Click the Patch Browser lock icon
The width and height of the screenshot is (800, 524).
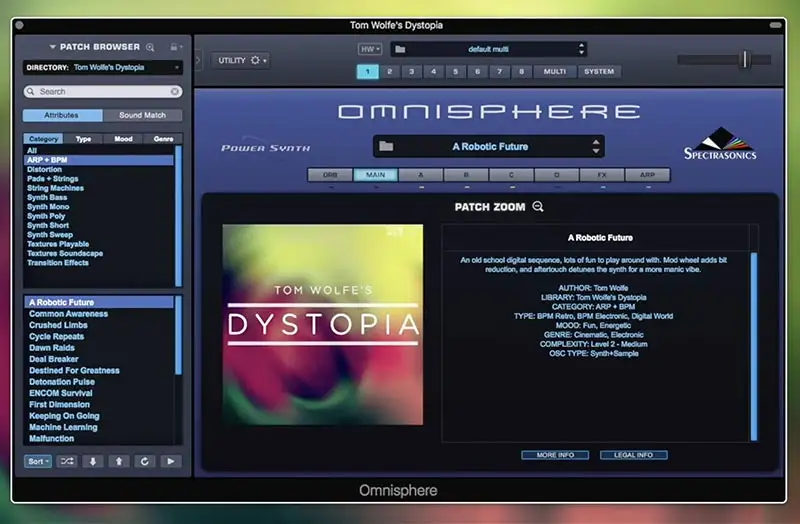pyautogui.click(x=173, y=47)
